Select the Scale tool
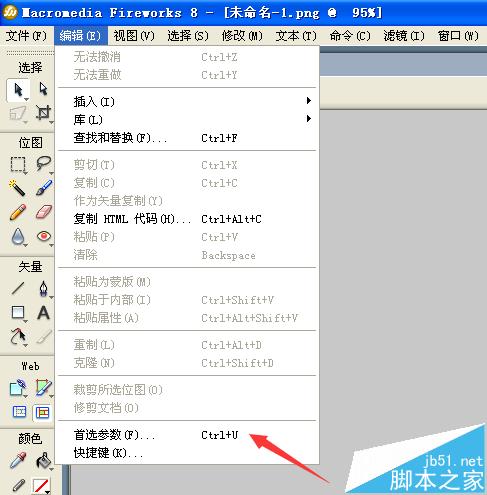The image size is (487, 495). tap(18, 114)
